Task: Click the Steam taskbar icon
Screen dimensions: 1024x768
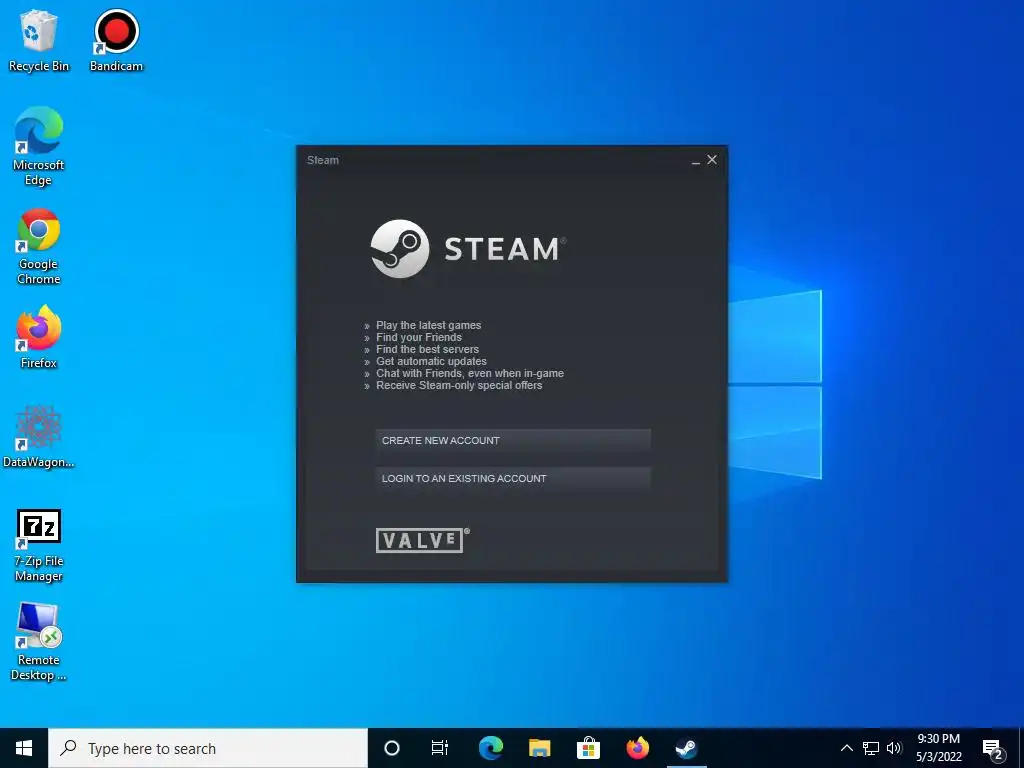Action: pyautogui.click(x=686, y=748)
